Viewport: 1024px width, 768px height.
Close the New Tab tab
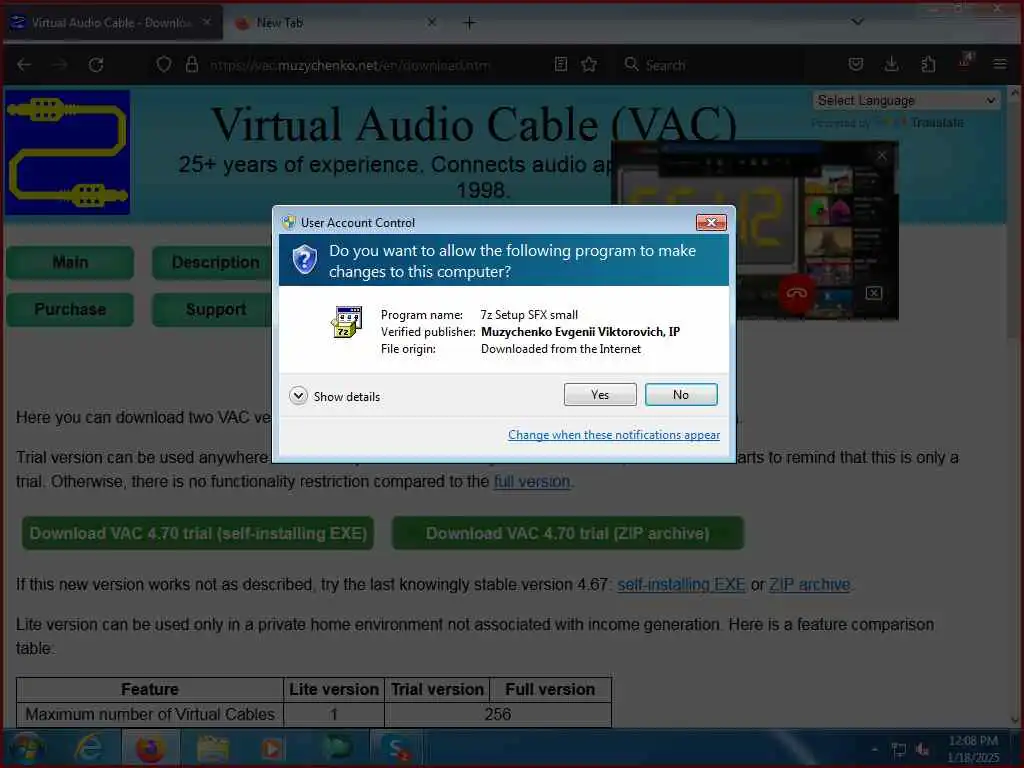coord(432,22)
